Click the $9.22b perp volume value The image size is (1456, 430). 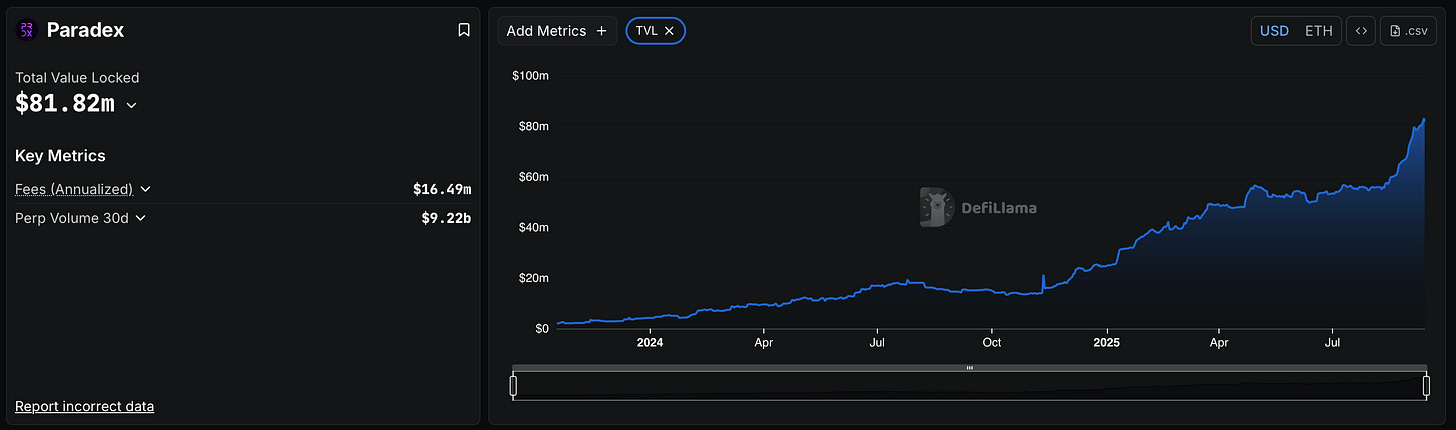point(446,218)
